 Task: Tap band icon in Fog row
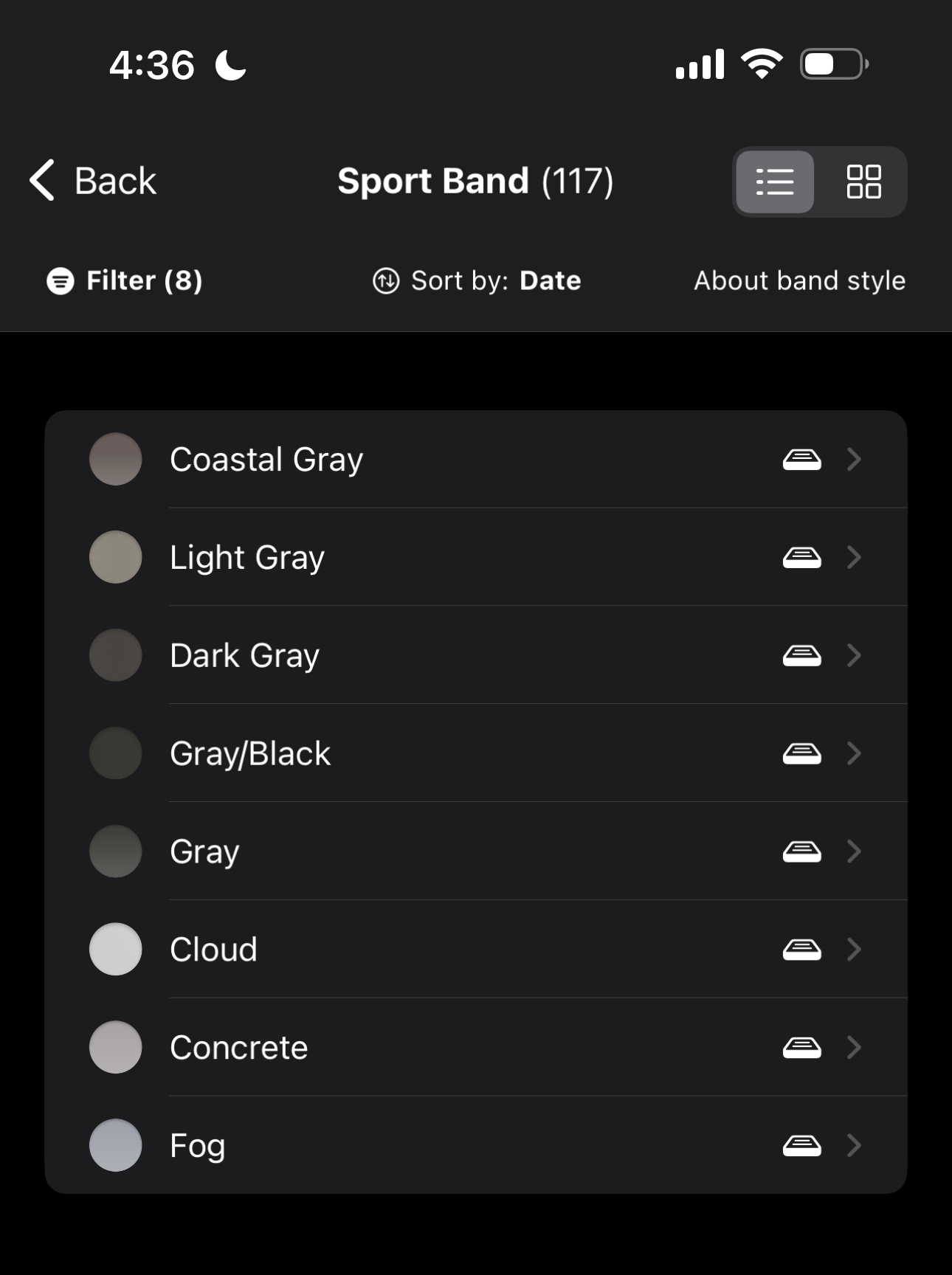point(801,1145)
